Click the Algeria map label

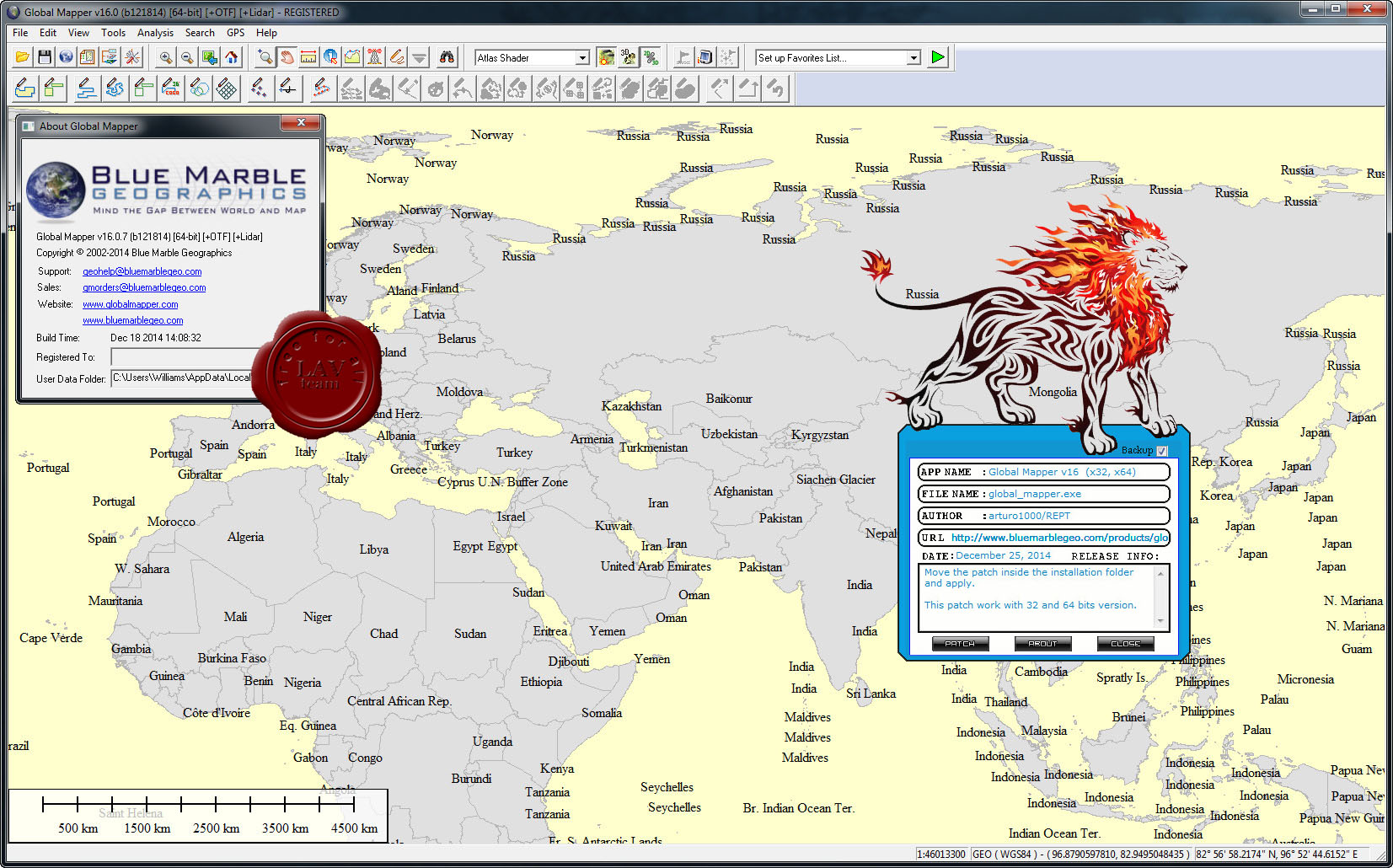coord(245,537)
